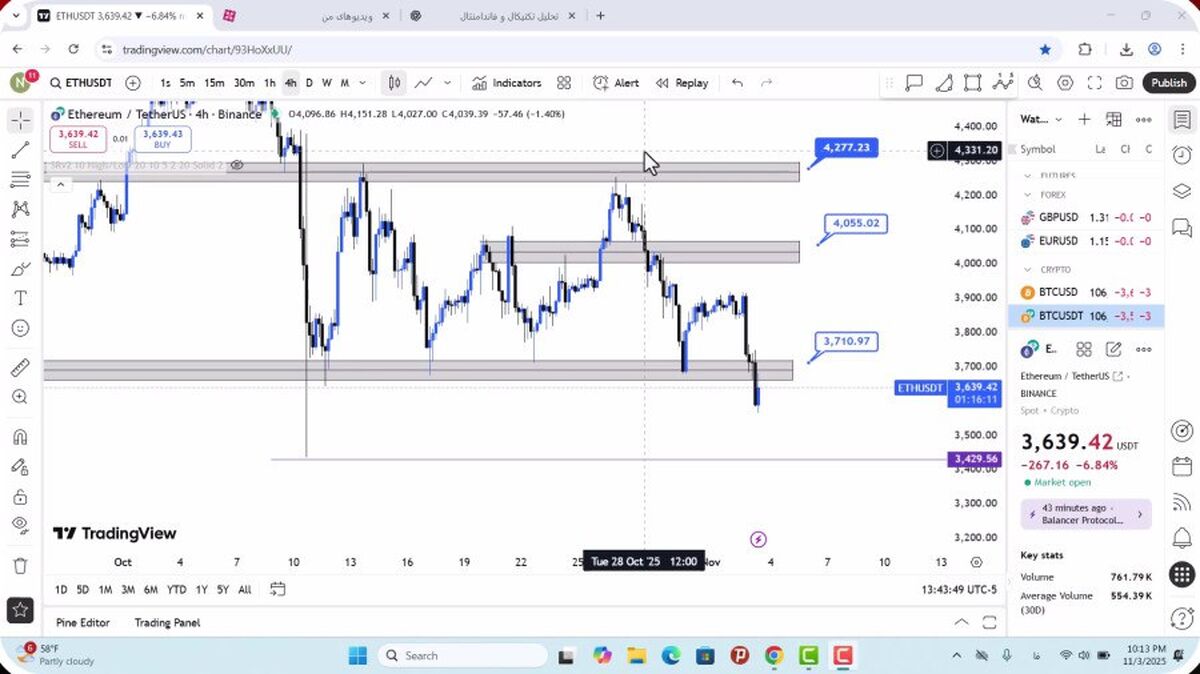This screenshot has width=1200, height=674.
Task: Select BTCUSD in the watchlist
Action: 1085,292
